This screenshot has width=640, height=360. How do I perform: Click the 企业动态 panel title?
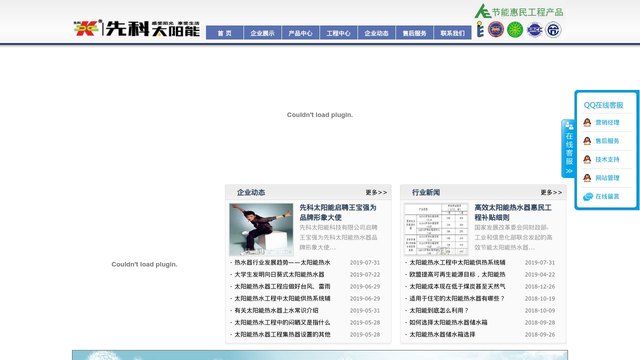(x=251, y=192)
